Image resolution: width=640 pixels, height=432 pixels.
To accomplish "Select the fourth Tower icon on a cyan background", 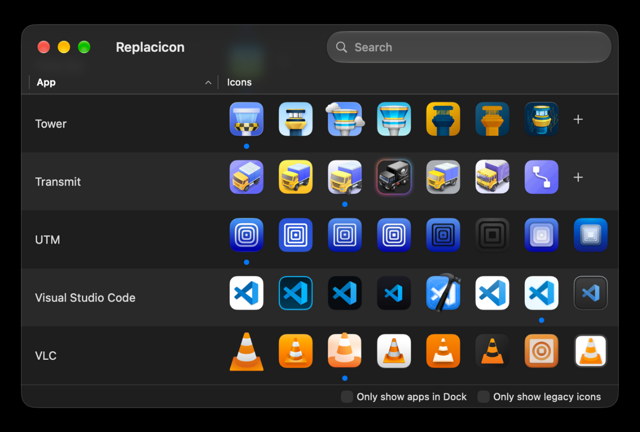I will 394,119.
